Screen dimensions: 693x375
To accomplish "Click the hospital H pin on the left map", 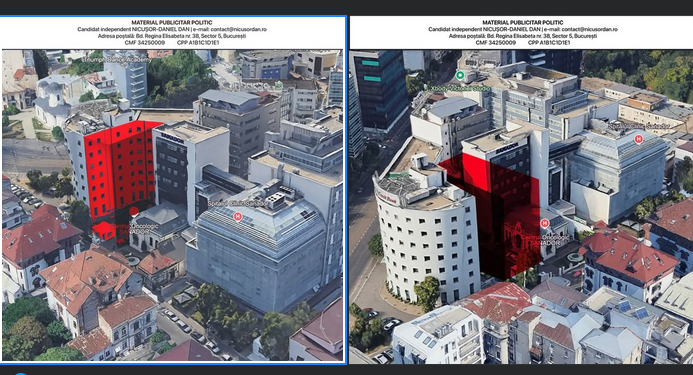I will (x=238, y=217).
